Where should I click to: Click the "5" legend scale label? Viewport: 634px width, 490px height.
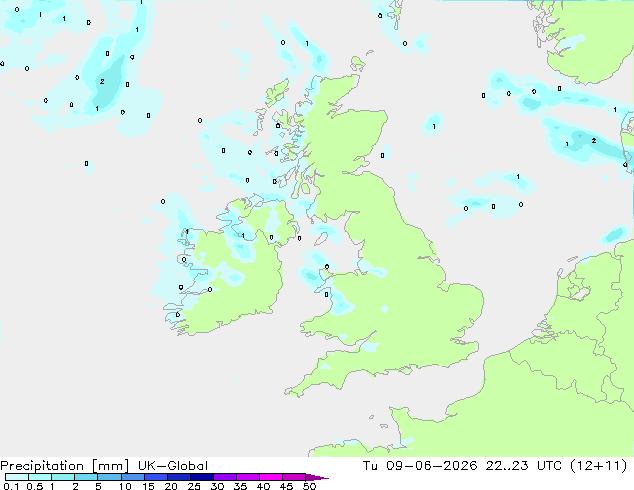coord(98,486)
